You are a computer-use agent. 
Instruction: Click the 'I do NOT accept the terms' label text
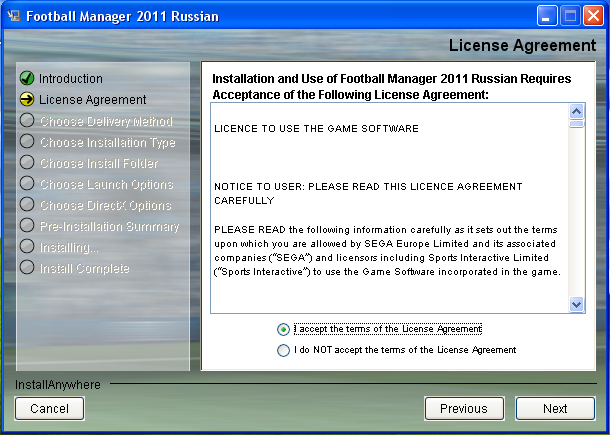[405, 350]
